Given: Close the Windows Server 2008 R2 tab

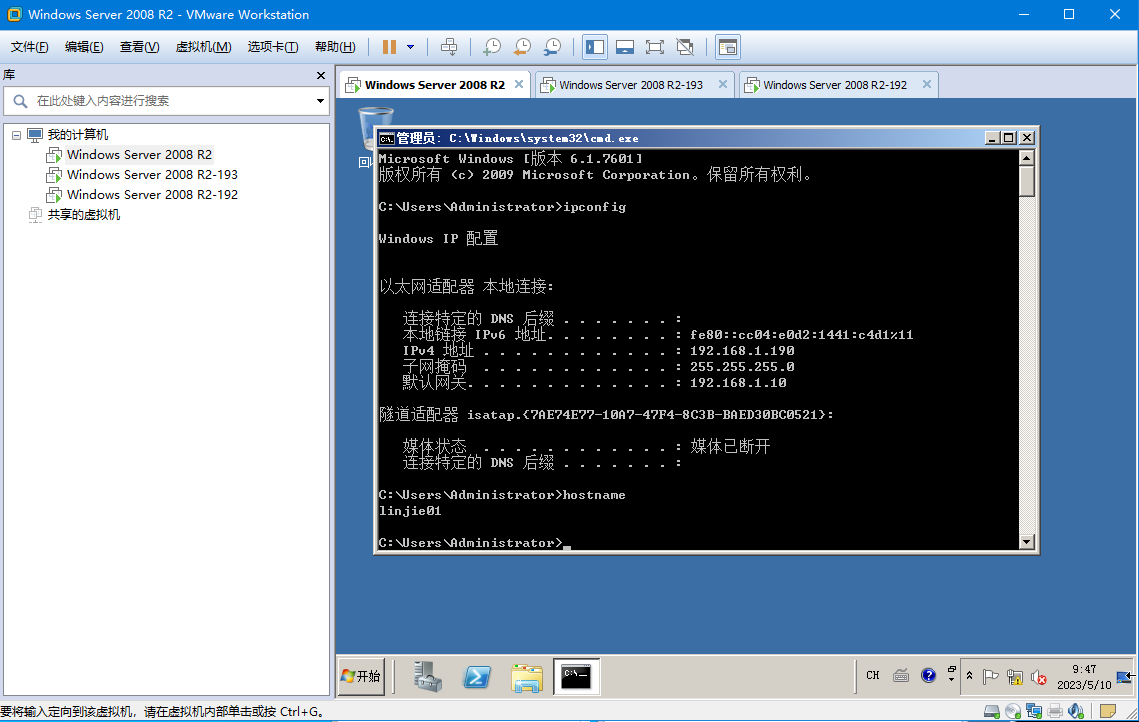Looking at the screenshot, I should click(x=519, y=84).
